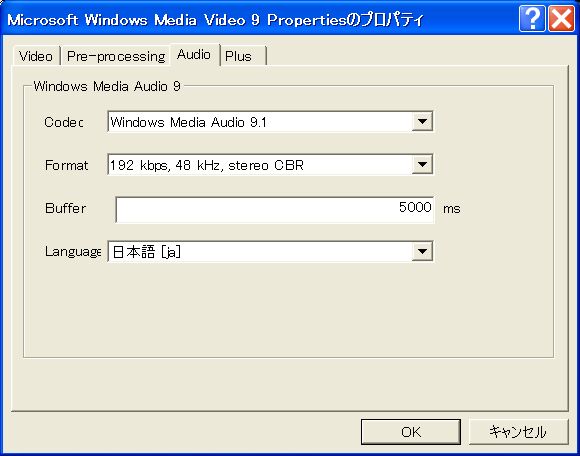Click the Windows Media Audio 9 group heading

coord(107,86)
